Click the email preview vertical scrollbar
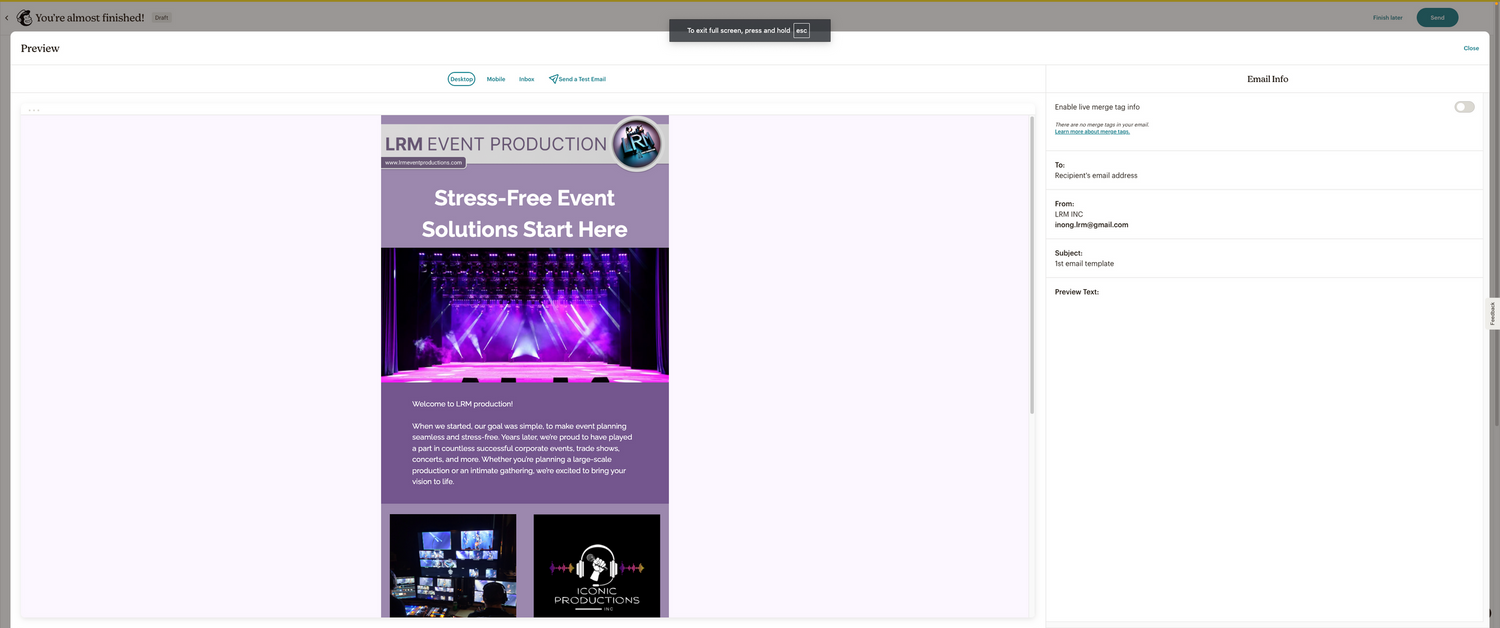Screen dimensions: 1500x628 (1032, 265)
